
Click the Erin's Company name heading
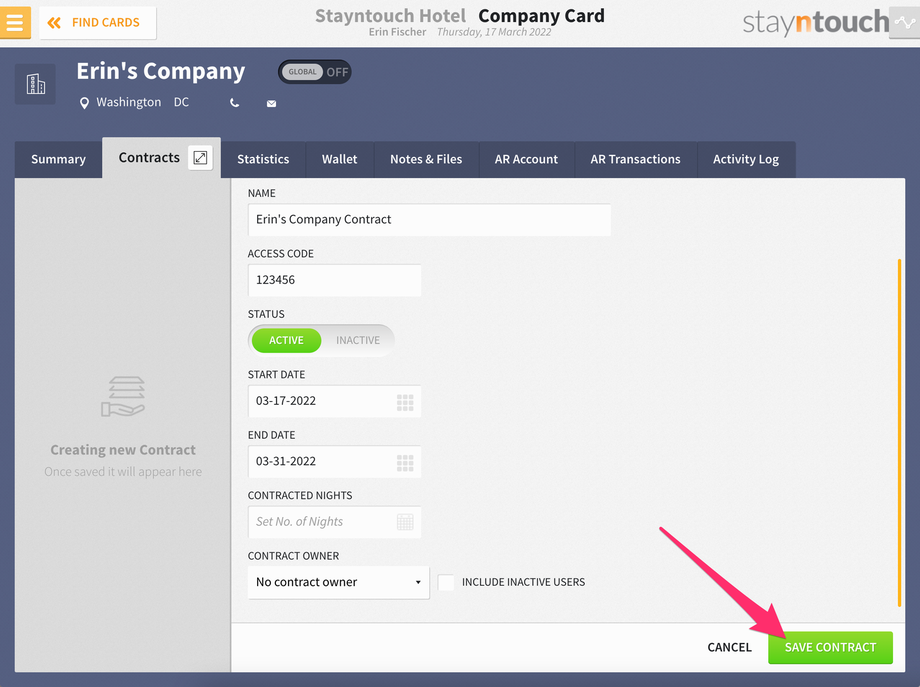pos(161,71)
